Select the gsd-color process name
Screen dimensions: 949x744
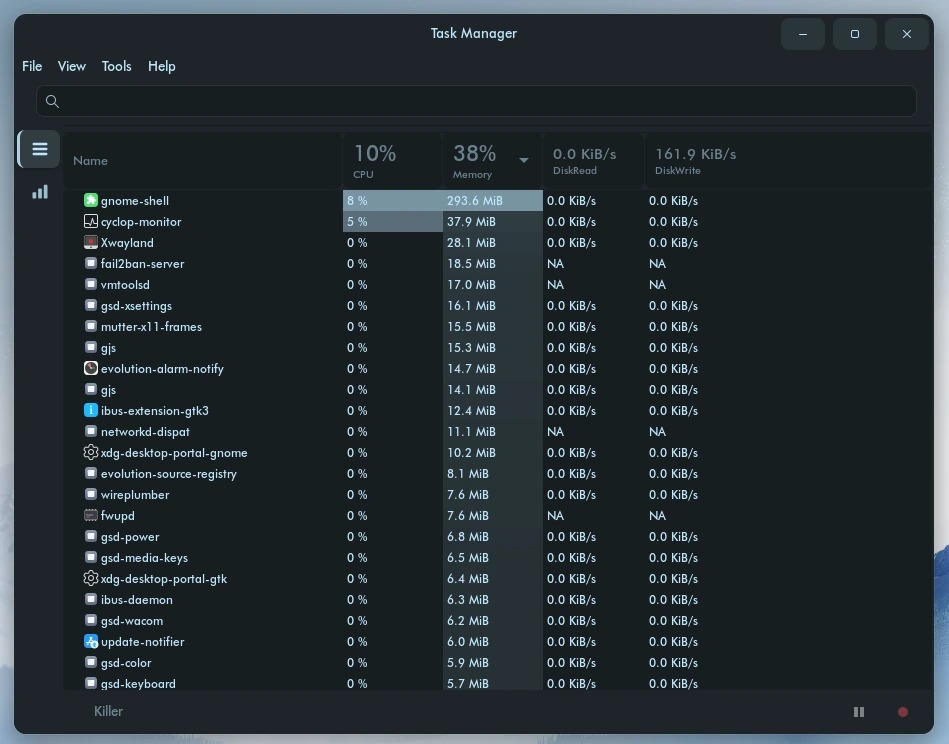(x=126, y=663)
